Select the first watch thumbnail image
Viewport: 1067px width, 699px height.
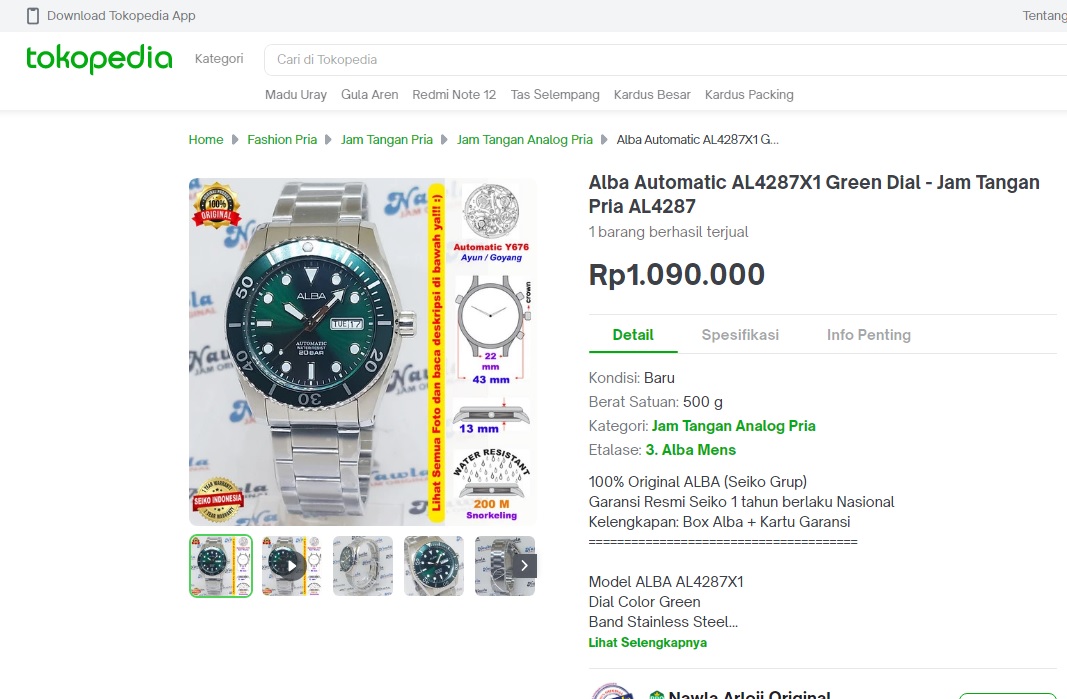pyautogui.click(x=220, y=566)
